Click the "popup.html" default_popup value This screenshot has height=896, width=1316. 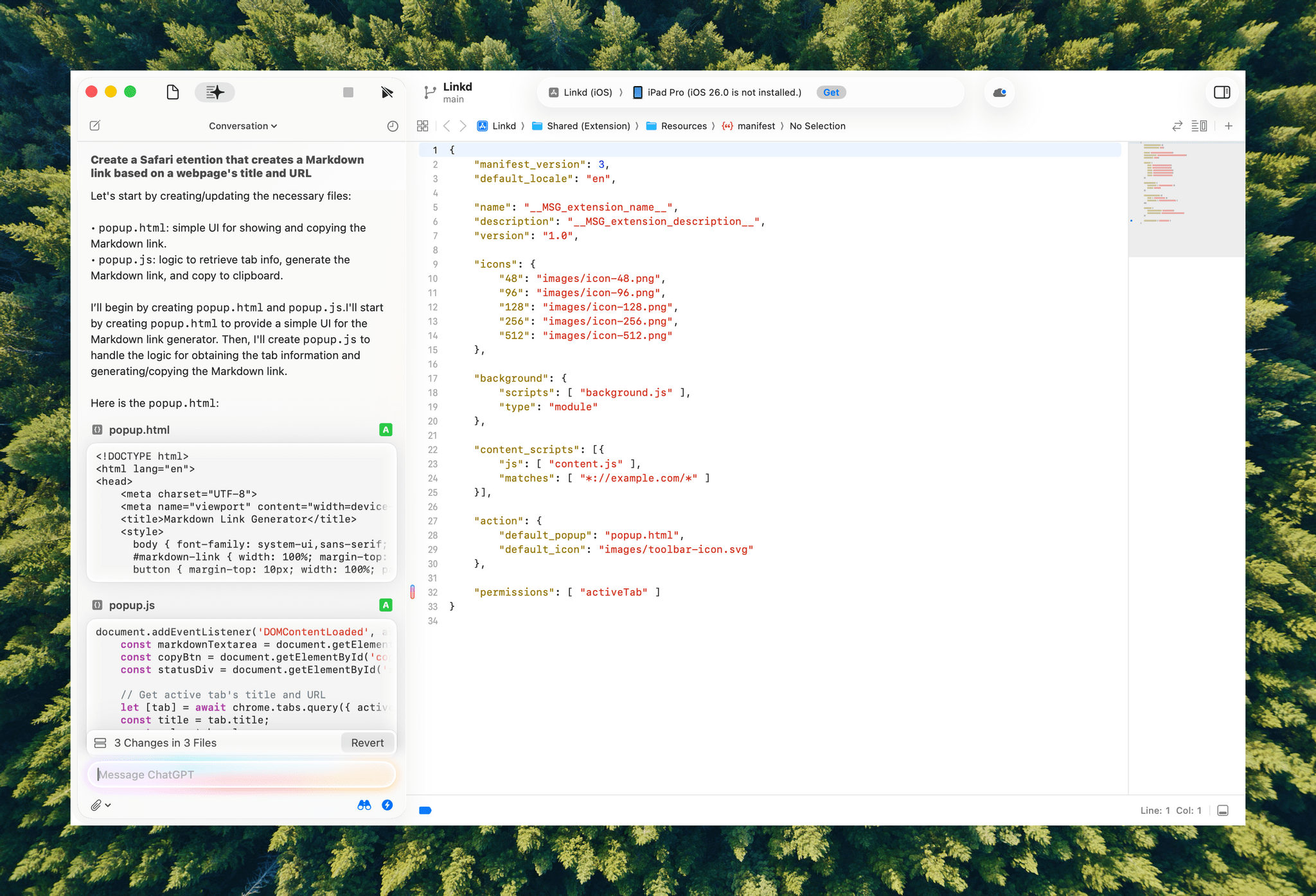(x=642, y=536)
